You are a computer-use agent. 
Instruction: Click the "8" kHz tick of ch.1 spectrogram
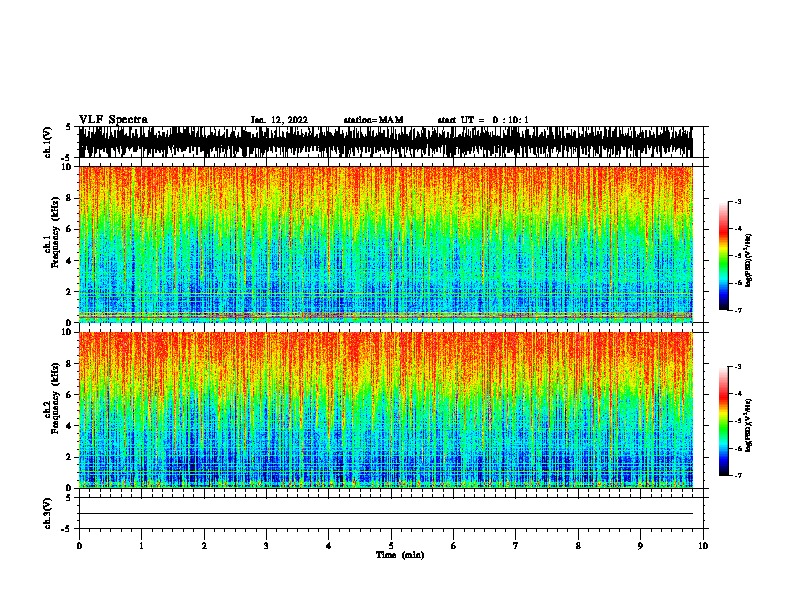click(x=69, y=198)
